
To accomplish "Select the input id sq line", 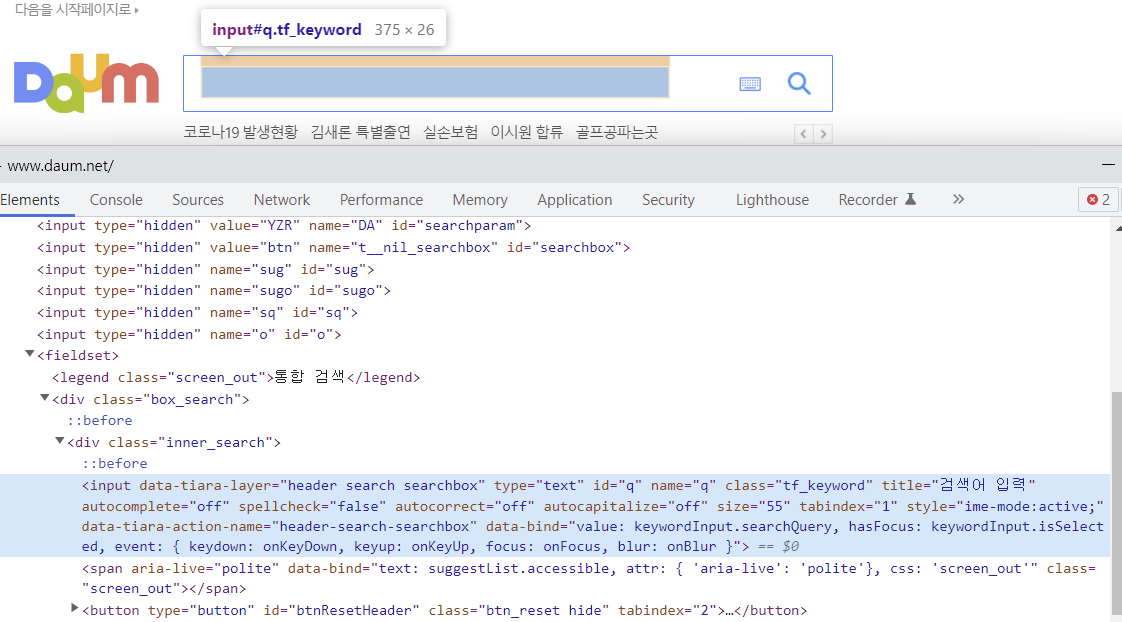I will tap(197, 313).
